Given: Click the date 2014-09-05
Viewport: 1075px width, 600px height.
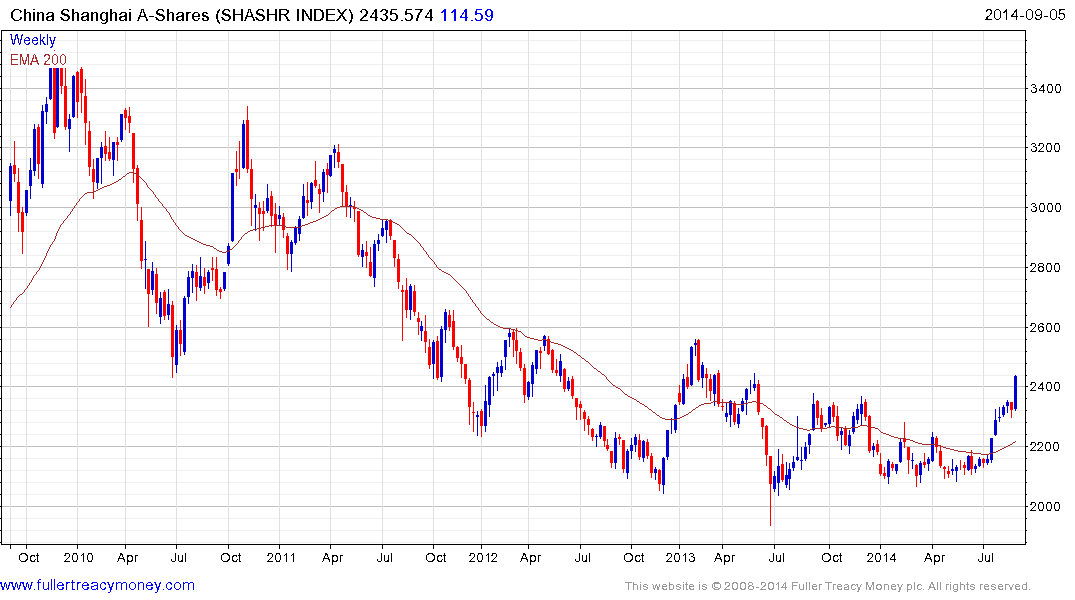Looking at the screenshot, I should point(1025,14).
